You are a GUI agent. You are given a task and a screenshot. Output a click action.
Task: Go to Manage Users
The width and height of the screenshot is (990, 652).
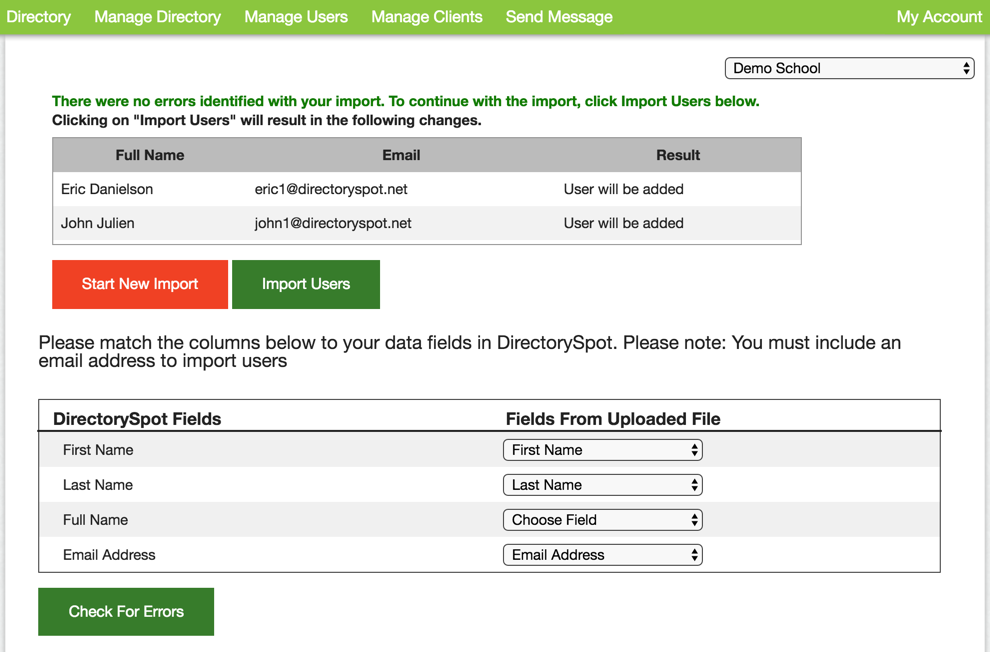[x=296, y=17]
